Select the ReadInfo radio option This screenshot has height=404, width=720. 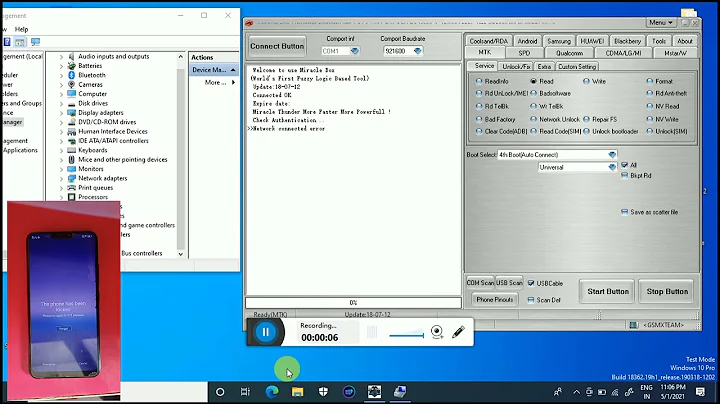coord(479,81)
